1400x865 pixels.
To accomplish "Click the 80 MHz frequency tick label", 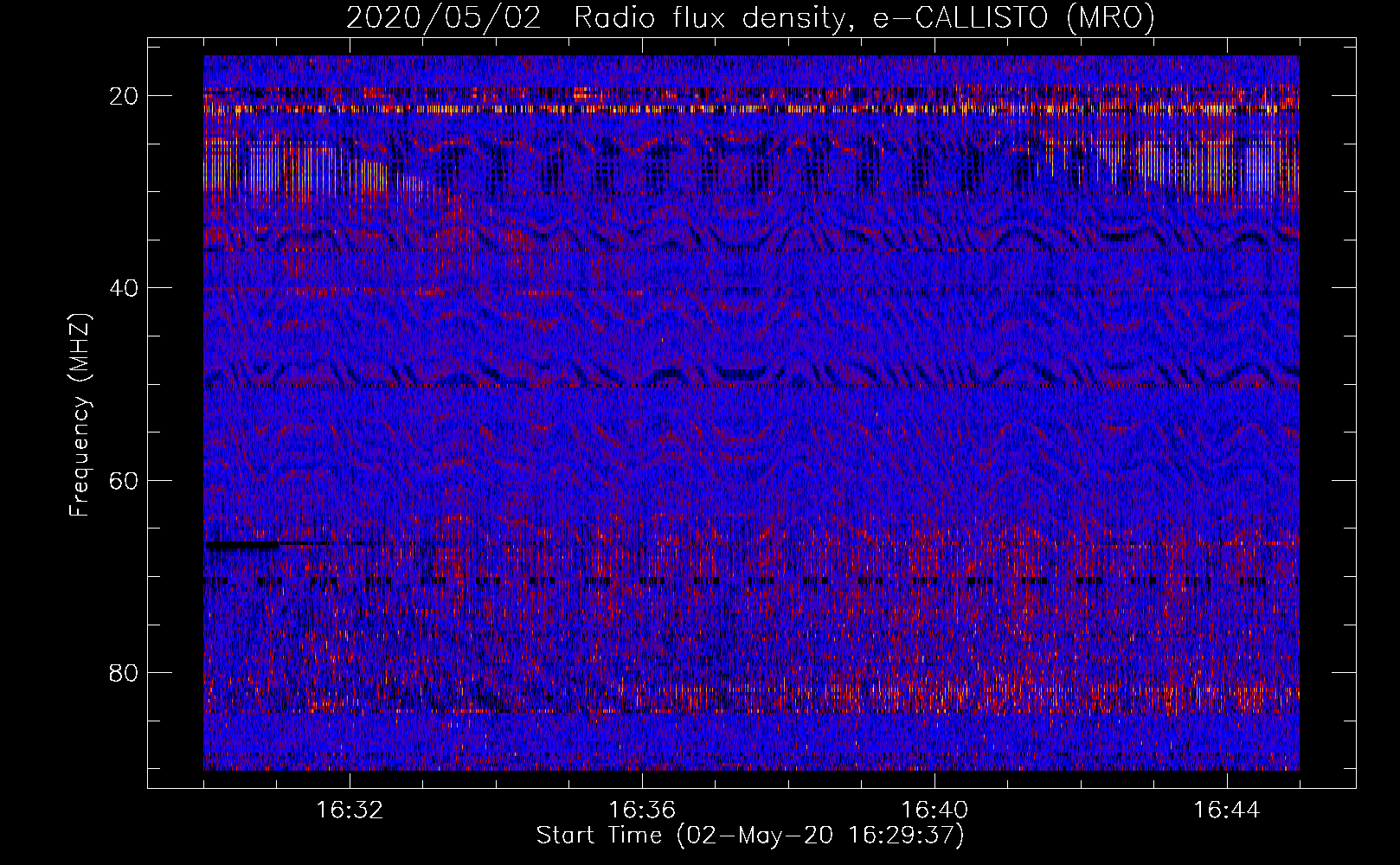I will point(125,672).
